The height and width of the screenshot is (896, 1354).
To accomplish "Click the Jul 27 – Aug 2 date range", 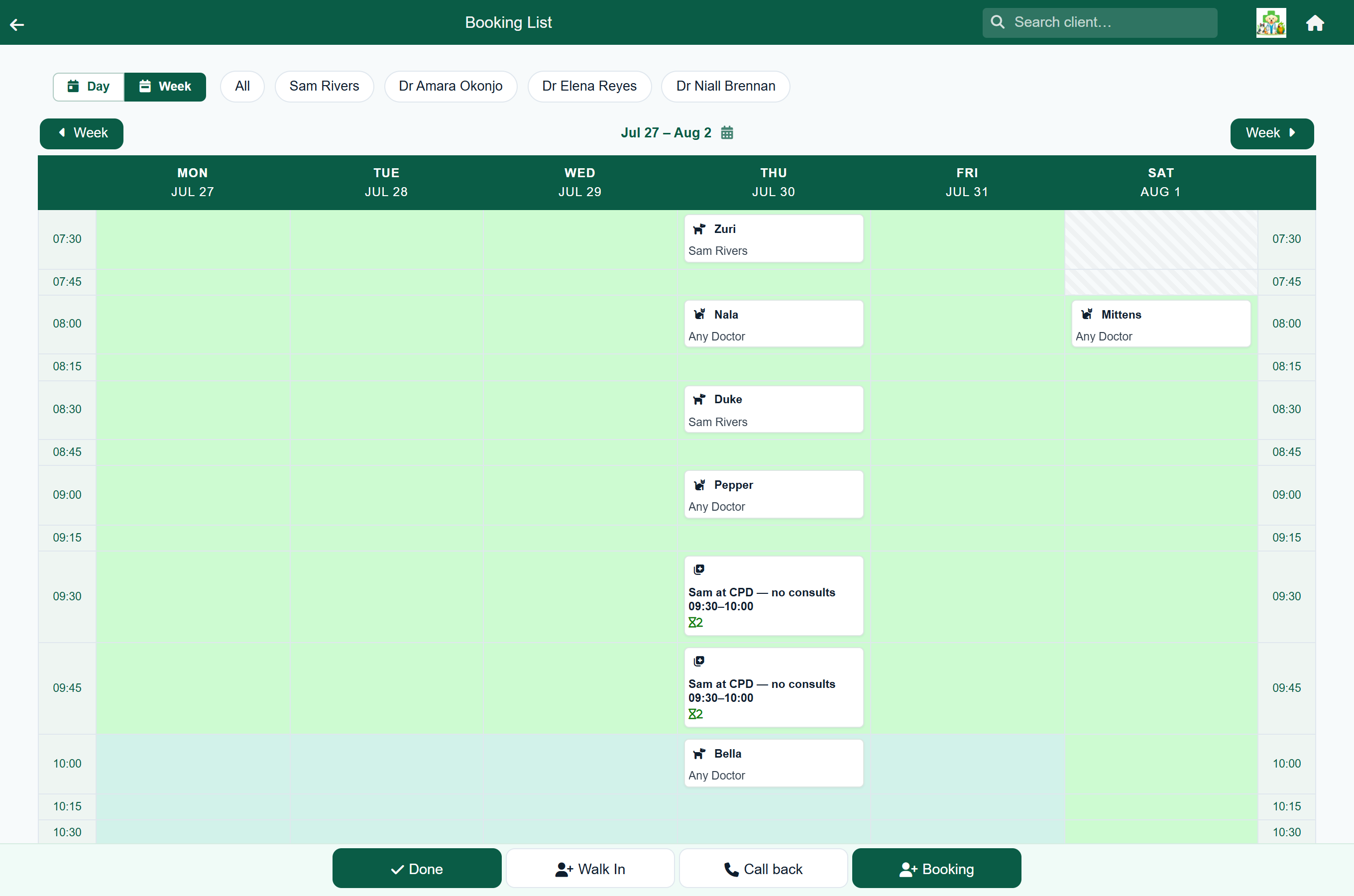I will click(x=666, y=133).
